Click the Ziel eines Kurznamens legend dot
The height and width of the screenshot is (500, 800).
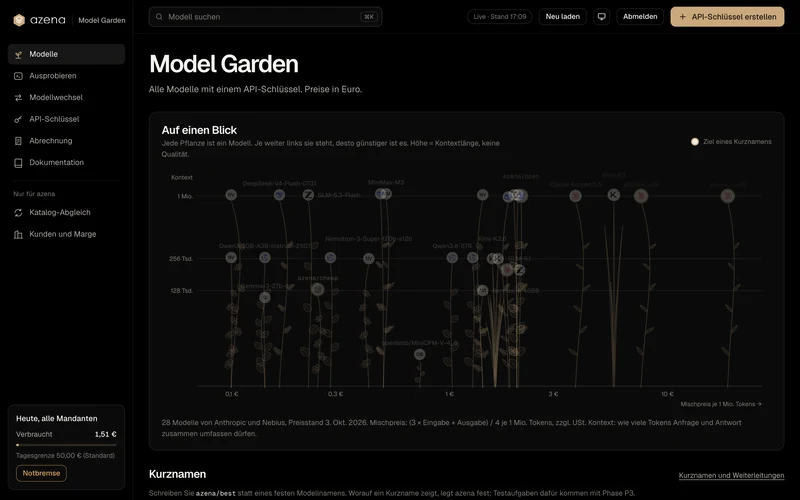point(694,142)
